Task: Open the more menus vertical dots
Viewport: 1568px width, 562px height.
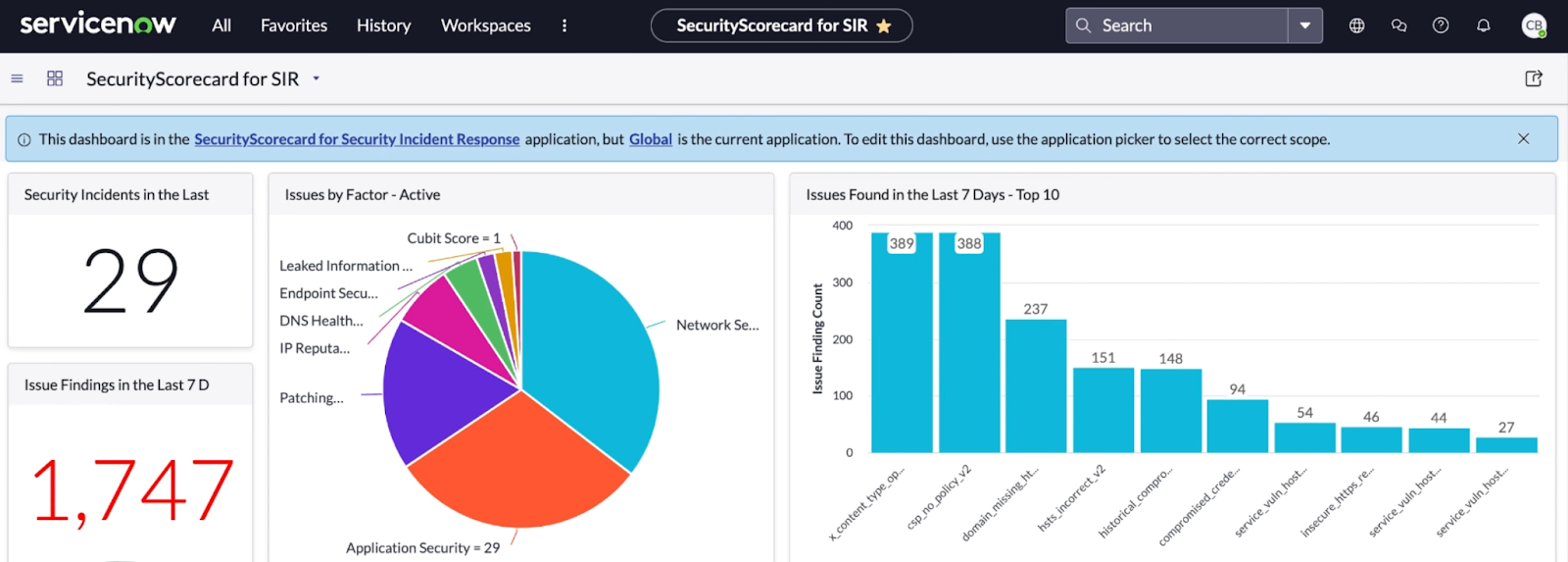Action: [564, 26]
